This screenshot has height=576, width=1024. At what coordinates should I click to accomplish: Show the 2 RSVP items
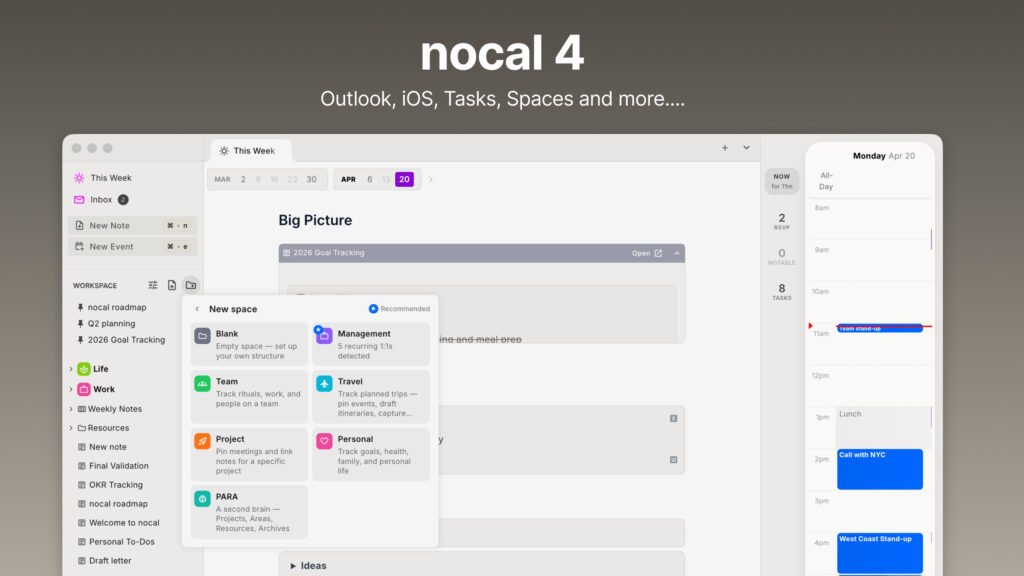(x=782, y=221)
